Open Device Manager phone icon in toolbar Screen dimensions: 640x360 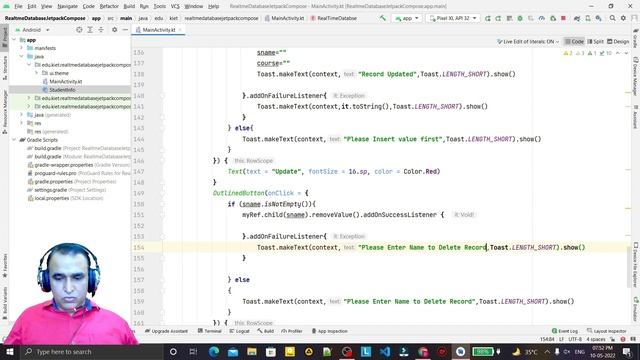click(588, 18)
